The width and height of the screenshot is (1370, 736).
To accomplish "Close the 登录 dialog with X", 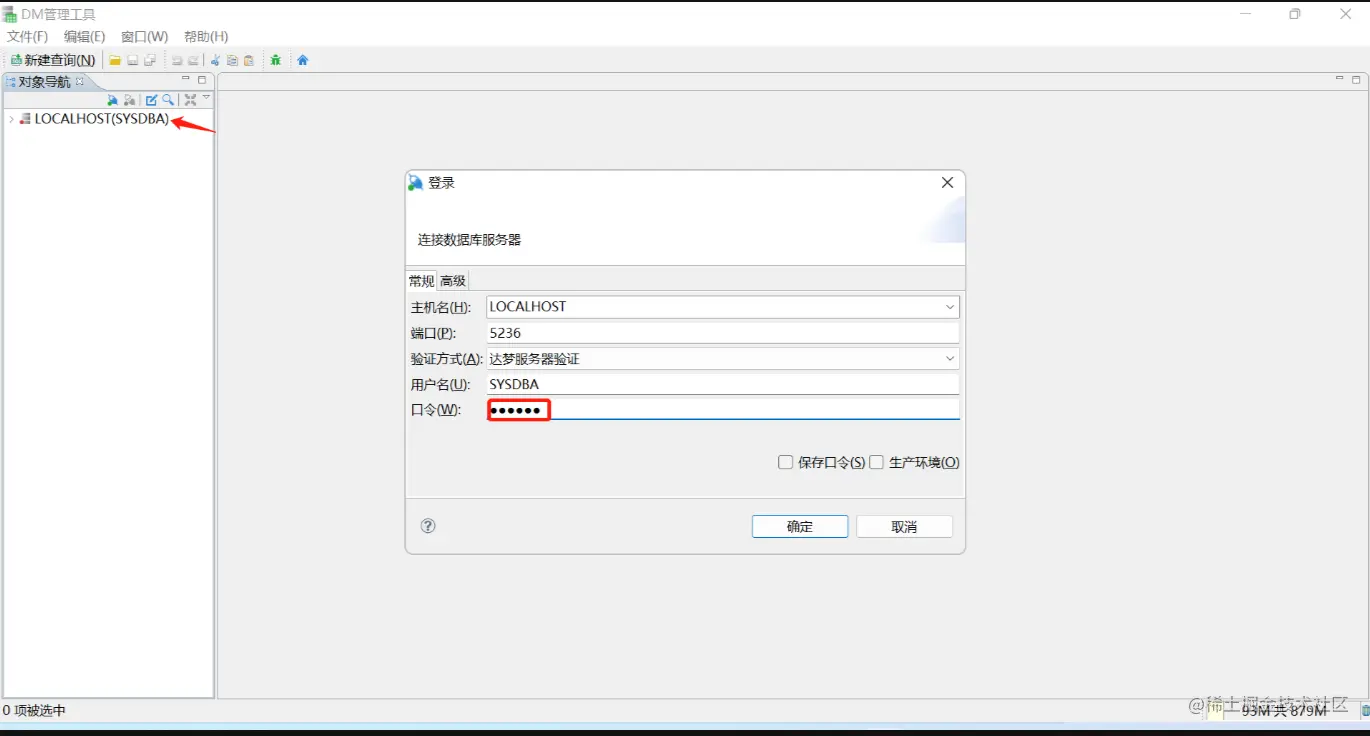I will [x=947, y=182].
